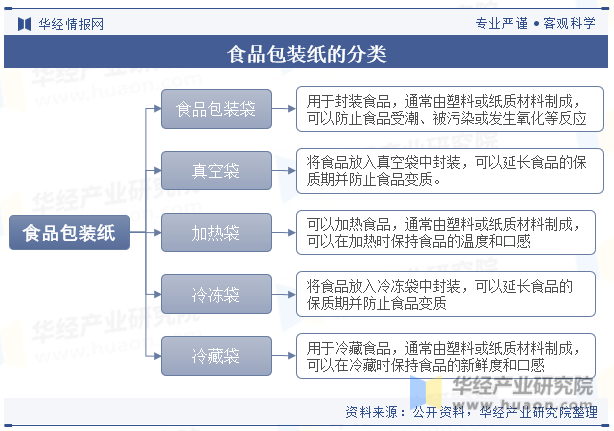This screenshot has height=431, width=614.
Task: Select the 冷冻袋 category box
Action: [216, 294]
